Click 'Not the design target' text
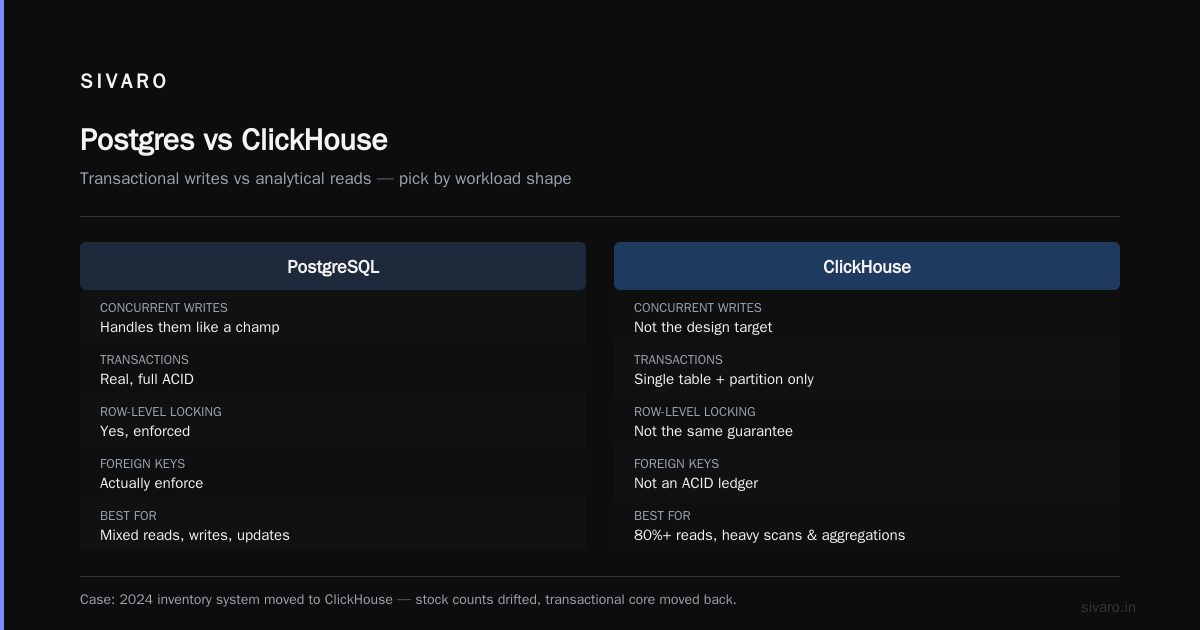This screenshot has height=630, width=1200. click(x=703, y=327)
